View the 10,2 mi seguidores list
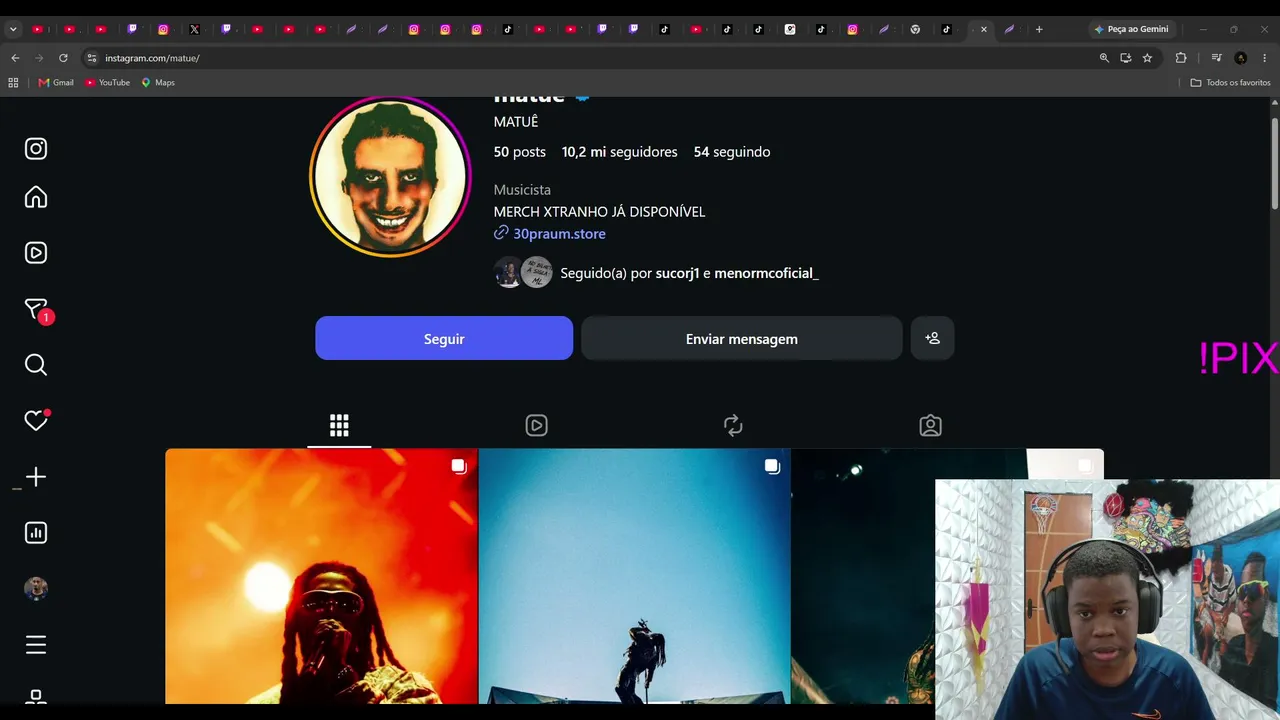Image resolution: width=1280 pixels, height=720 pixels. tap(619, 152)
